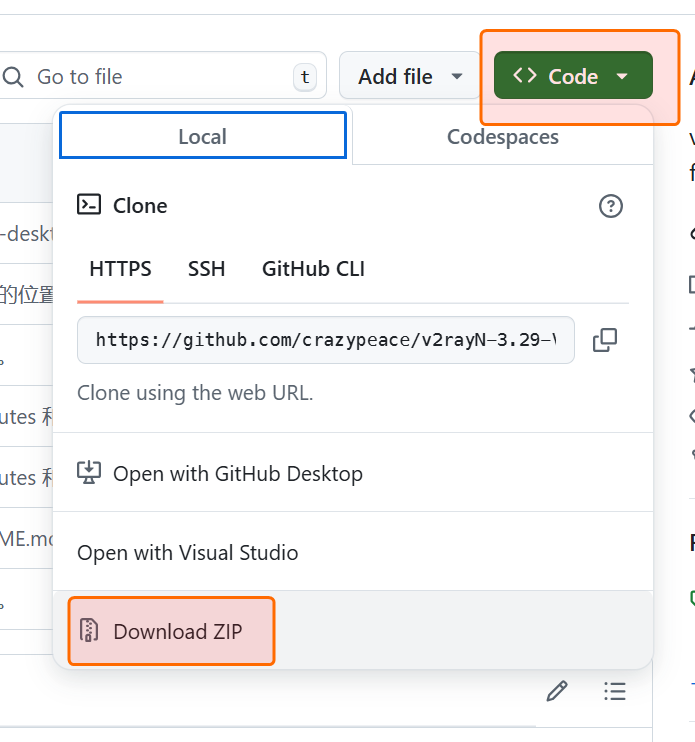Select the GitHub CLI clone option
Image resolution: width=695 pixels, height=742 pixels.
click(313, 269)
